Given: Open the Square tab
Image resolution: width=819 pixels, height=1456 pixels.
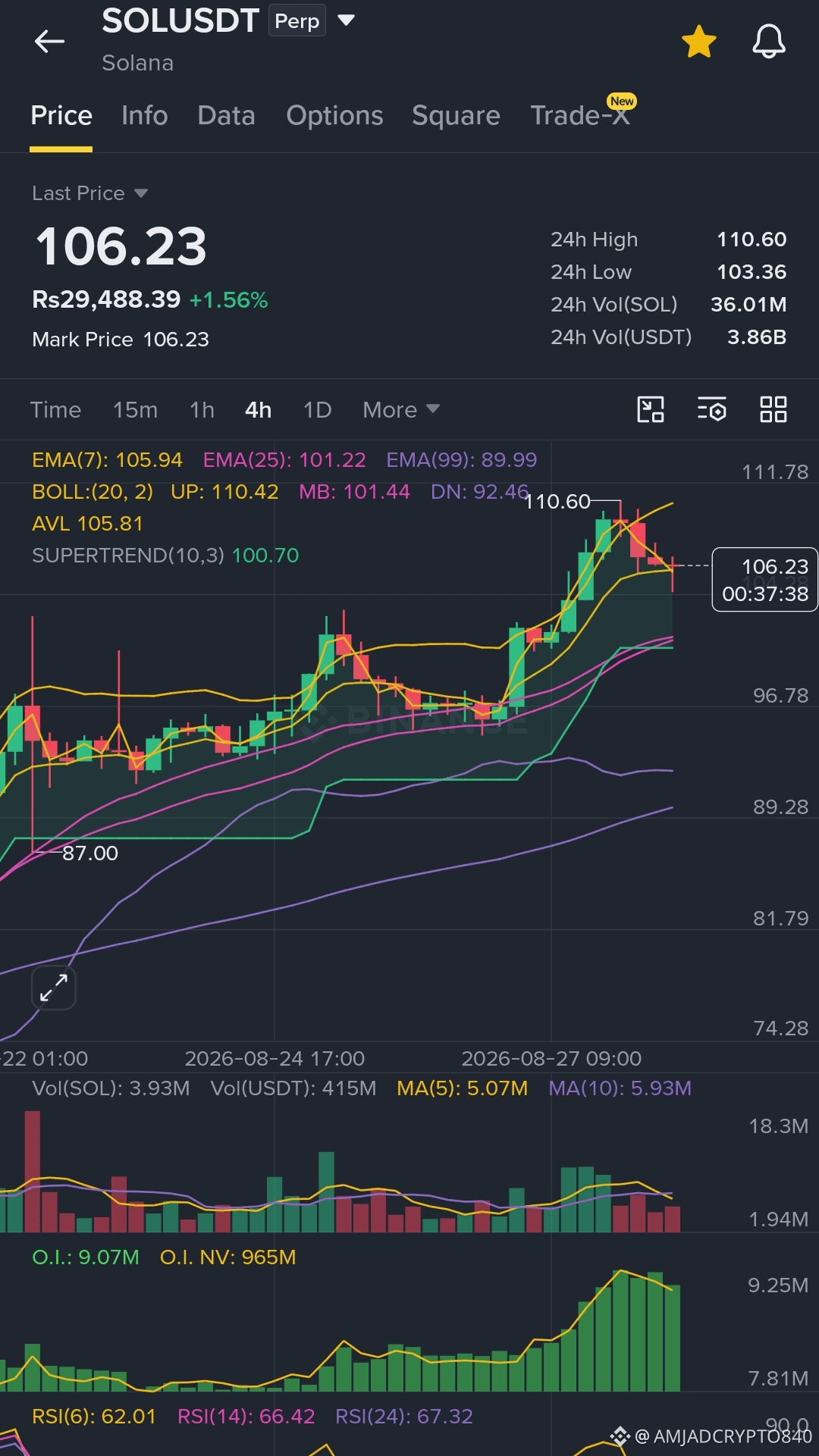Looking at the screenshot, I should tap(456, 116).
